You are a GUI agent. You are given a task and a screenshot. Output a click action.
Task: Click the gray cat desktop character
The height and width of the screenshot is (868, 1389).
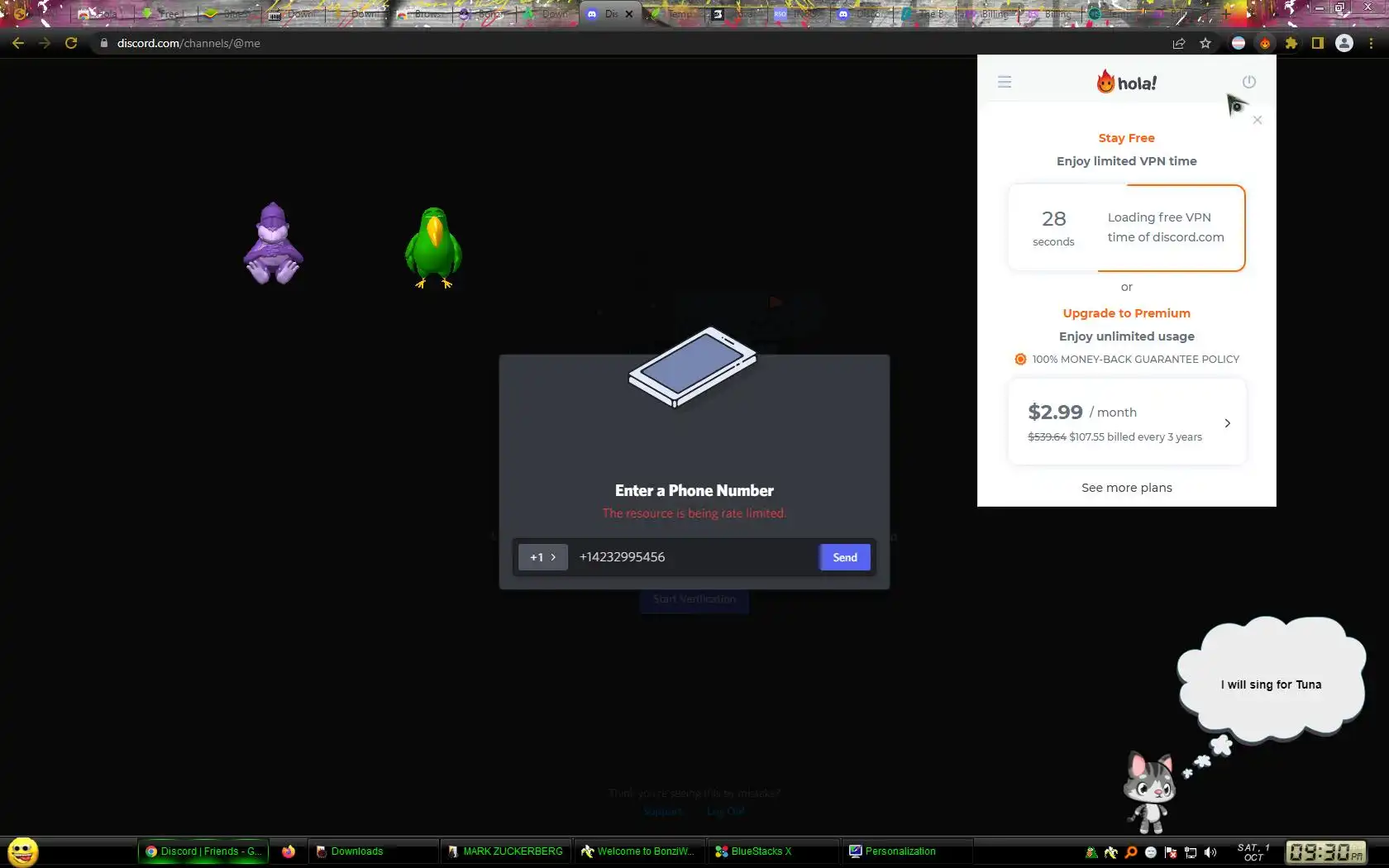[1150, 791]
